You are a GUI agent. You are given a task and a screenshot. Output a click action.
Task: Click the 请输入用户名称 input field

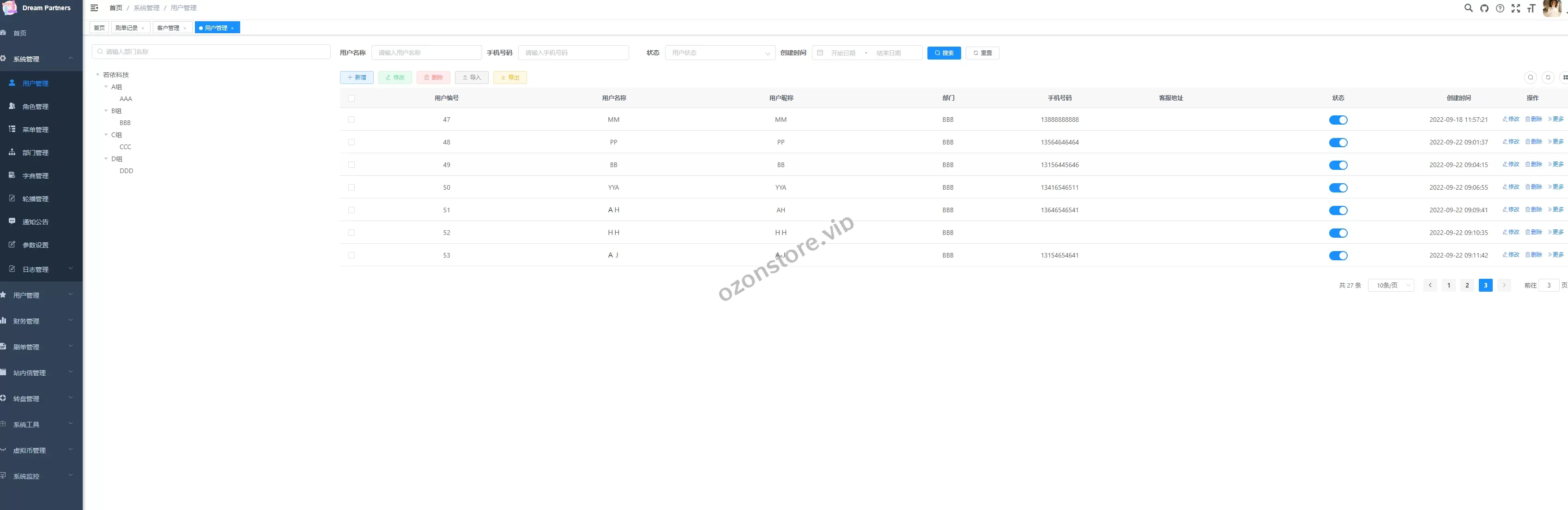(x=426, y=53)
